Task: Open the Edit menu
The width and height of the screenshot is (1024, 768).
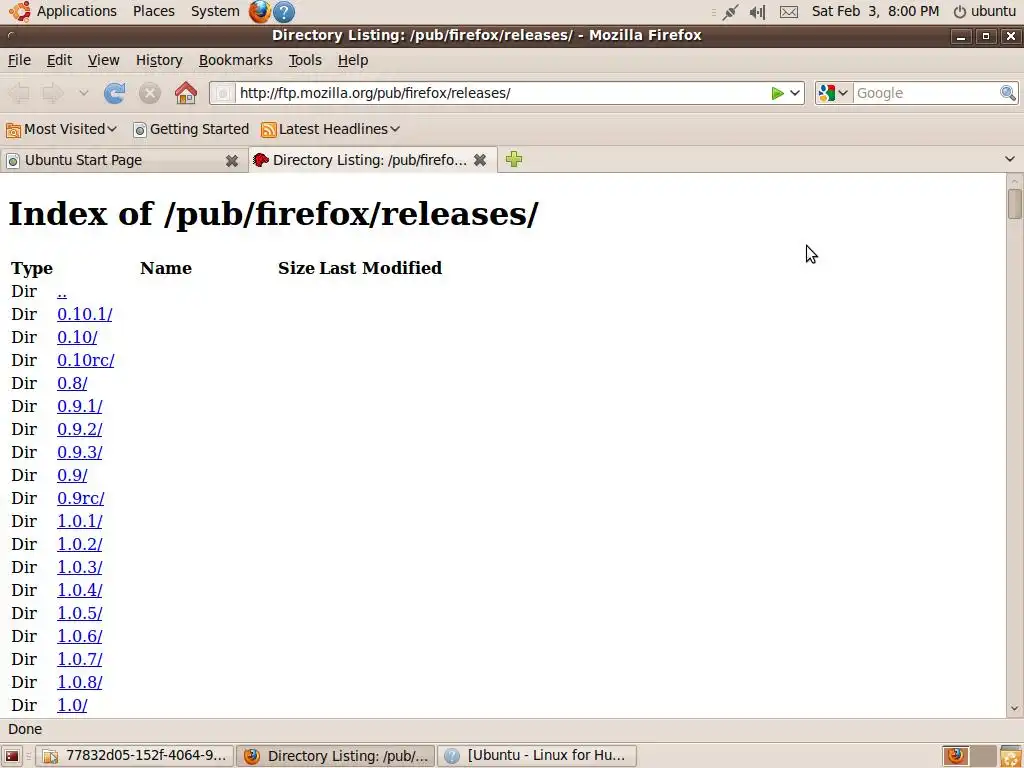Action: point(59,60)
